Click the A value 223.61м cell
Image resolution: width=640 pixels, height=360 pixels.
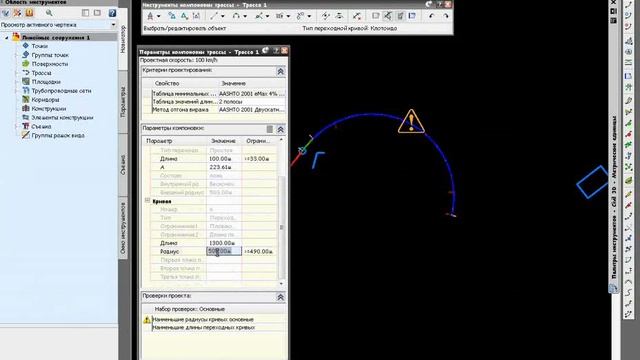click(x=224, y=167)
